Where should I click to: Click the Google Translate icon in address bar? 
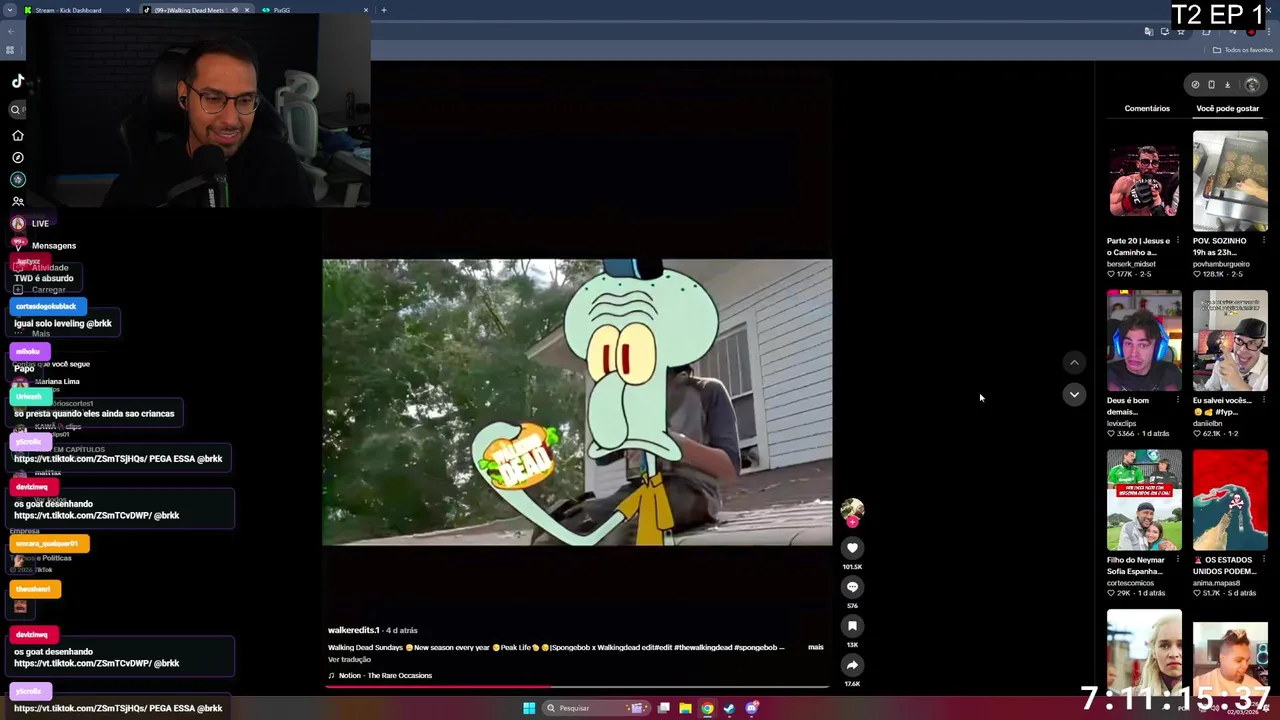1149,31
